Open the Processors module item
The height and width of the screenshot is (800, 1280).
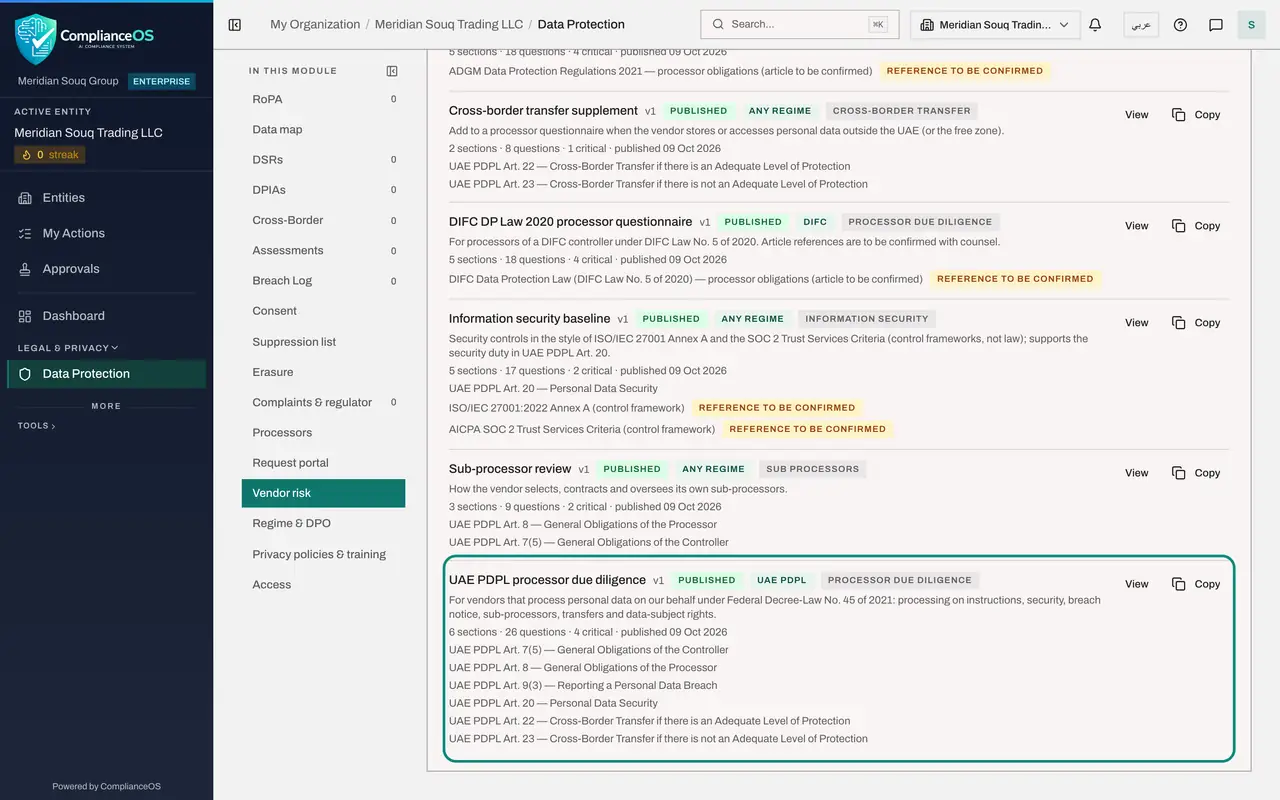323,433
